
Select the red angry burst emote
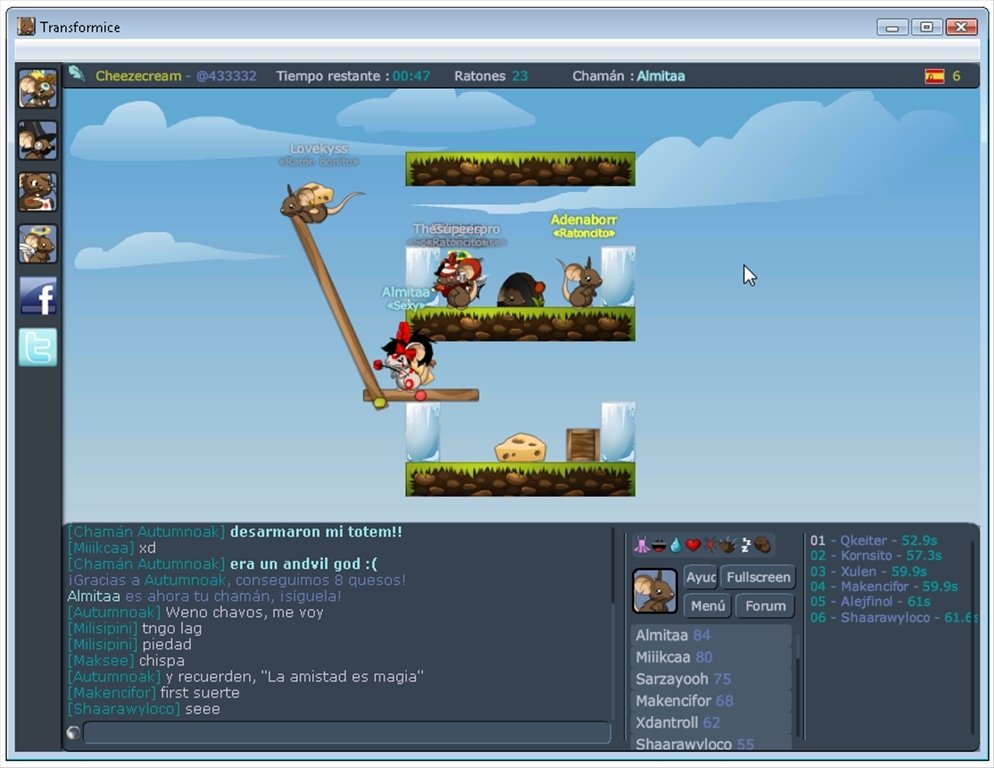710,545
